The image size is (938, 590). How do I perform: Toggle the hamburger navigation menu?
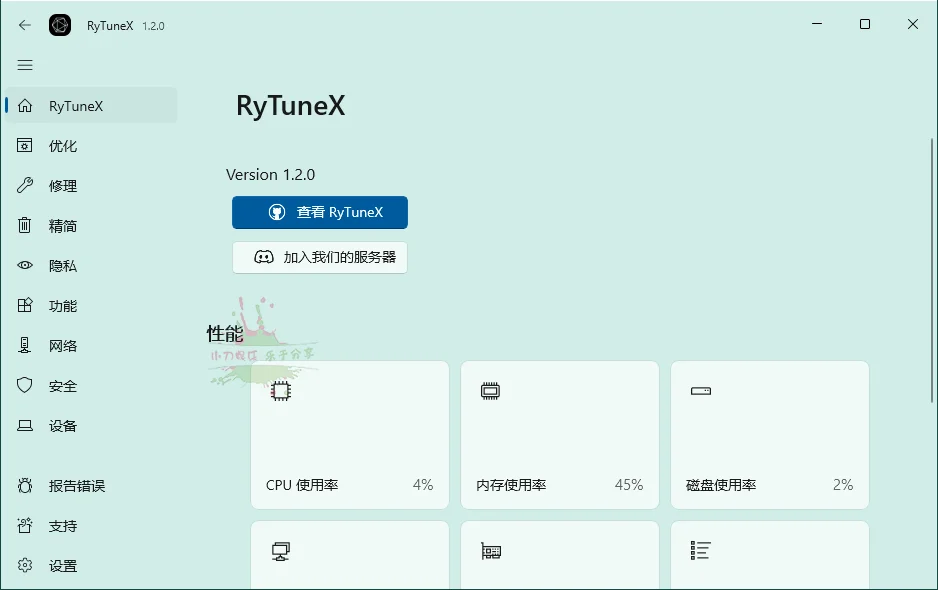tap(25, 65)
